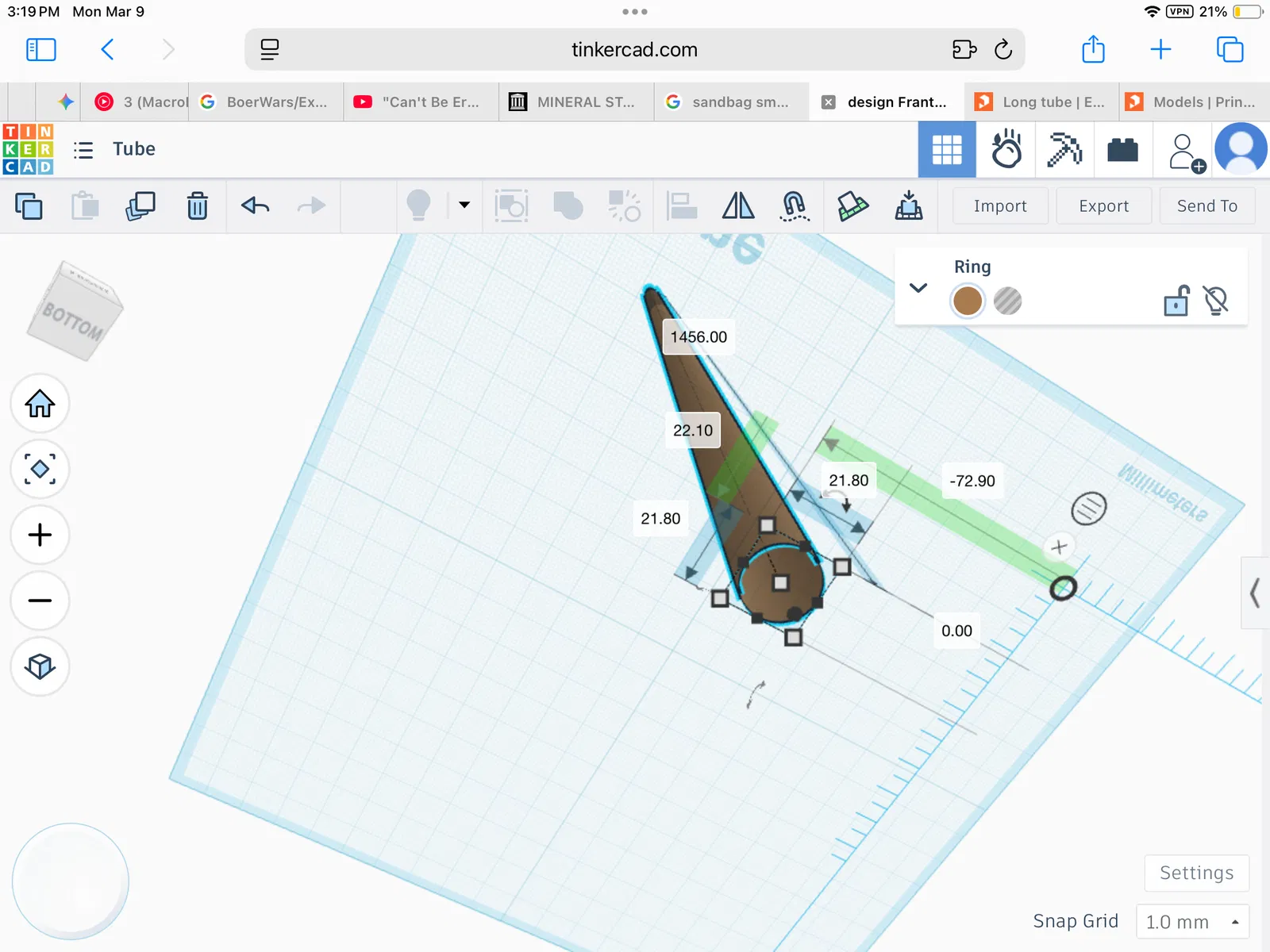Click the tinkercad.com address bar
The image size is (1270, 952).
point(635,50)
